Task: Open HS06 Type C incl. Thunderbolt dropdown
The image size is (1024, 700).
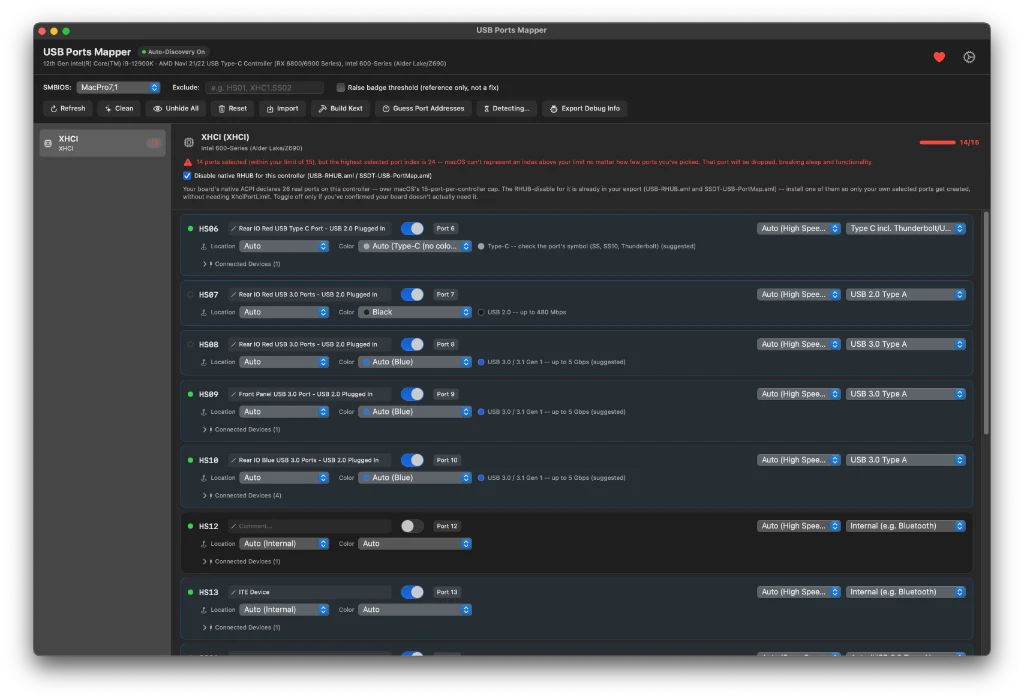Action: (905, 229)
